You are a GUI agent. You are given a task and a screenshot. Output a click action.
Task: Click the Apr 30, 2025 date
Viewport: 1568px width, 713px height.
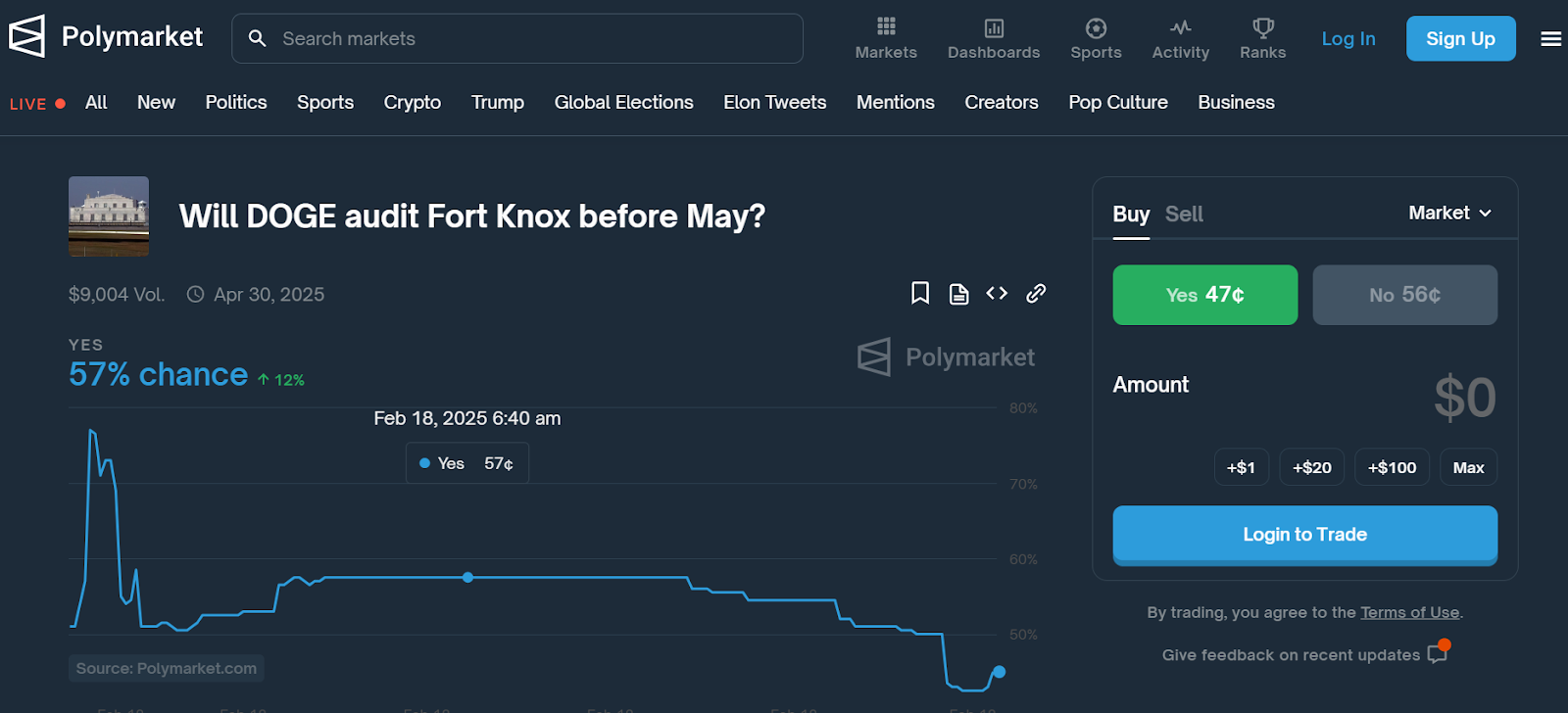269,294
